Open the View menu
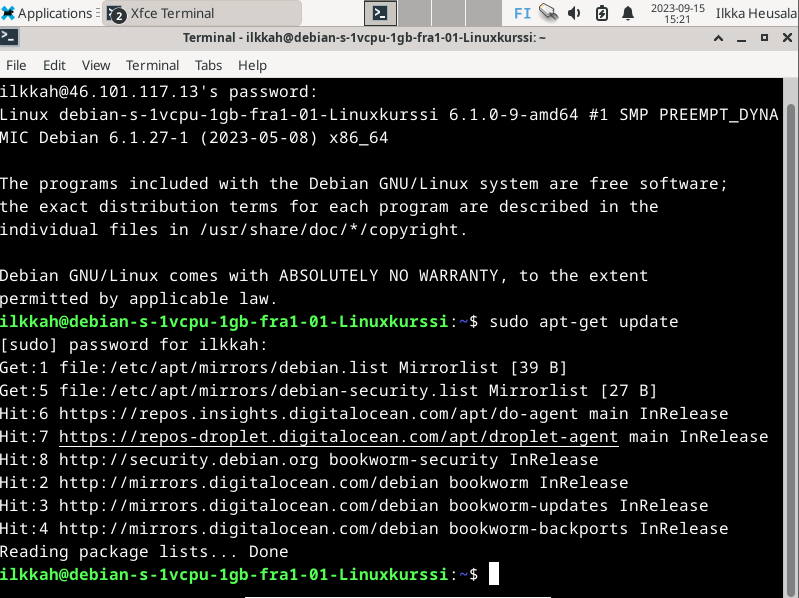The height and width of the screenshot is (598, 799). coord(96,65)
